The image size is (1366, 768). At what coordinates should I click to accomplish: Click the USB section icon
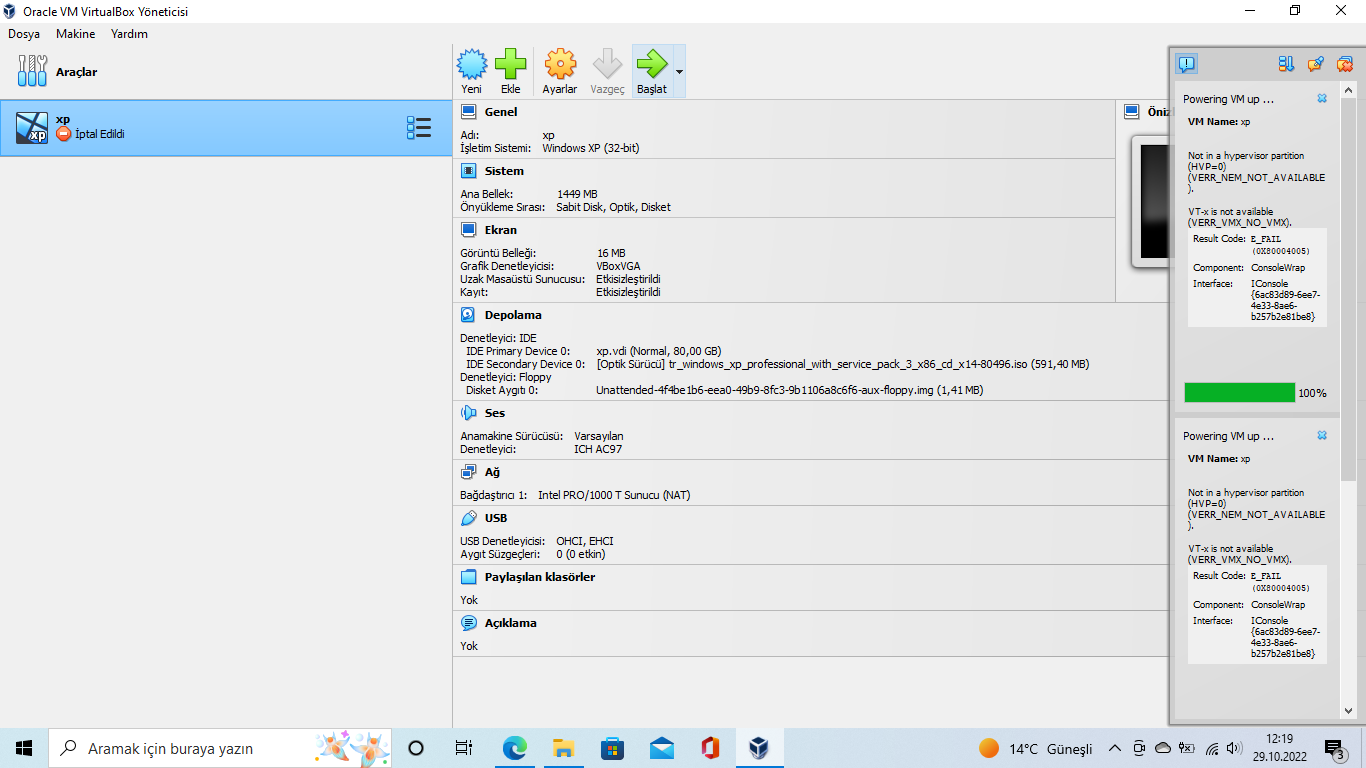pos(469,518)
